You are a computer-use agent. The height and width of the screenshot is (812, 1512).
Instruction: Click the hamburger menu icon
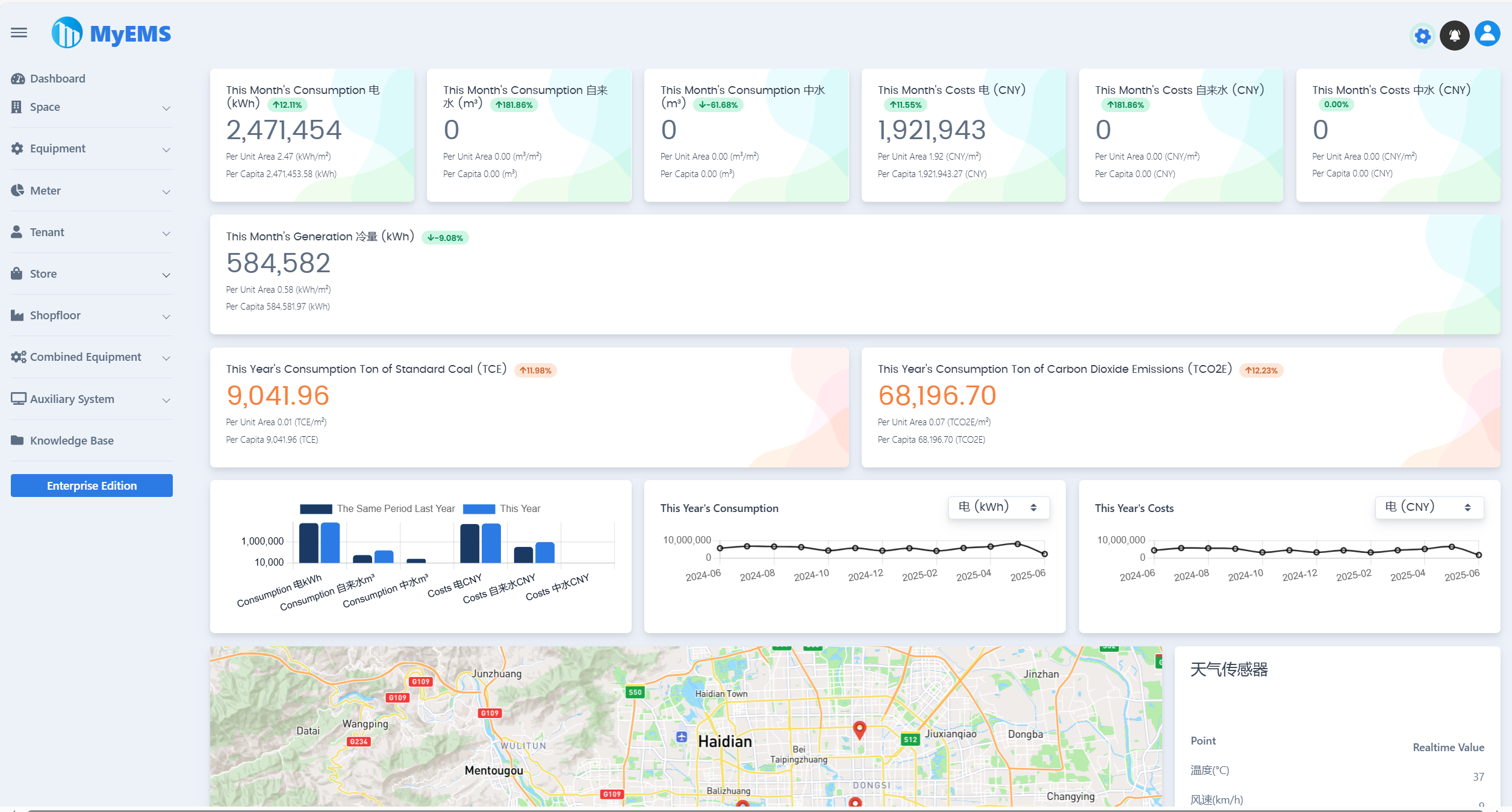click(x=19, y=33)
